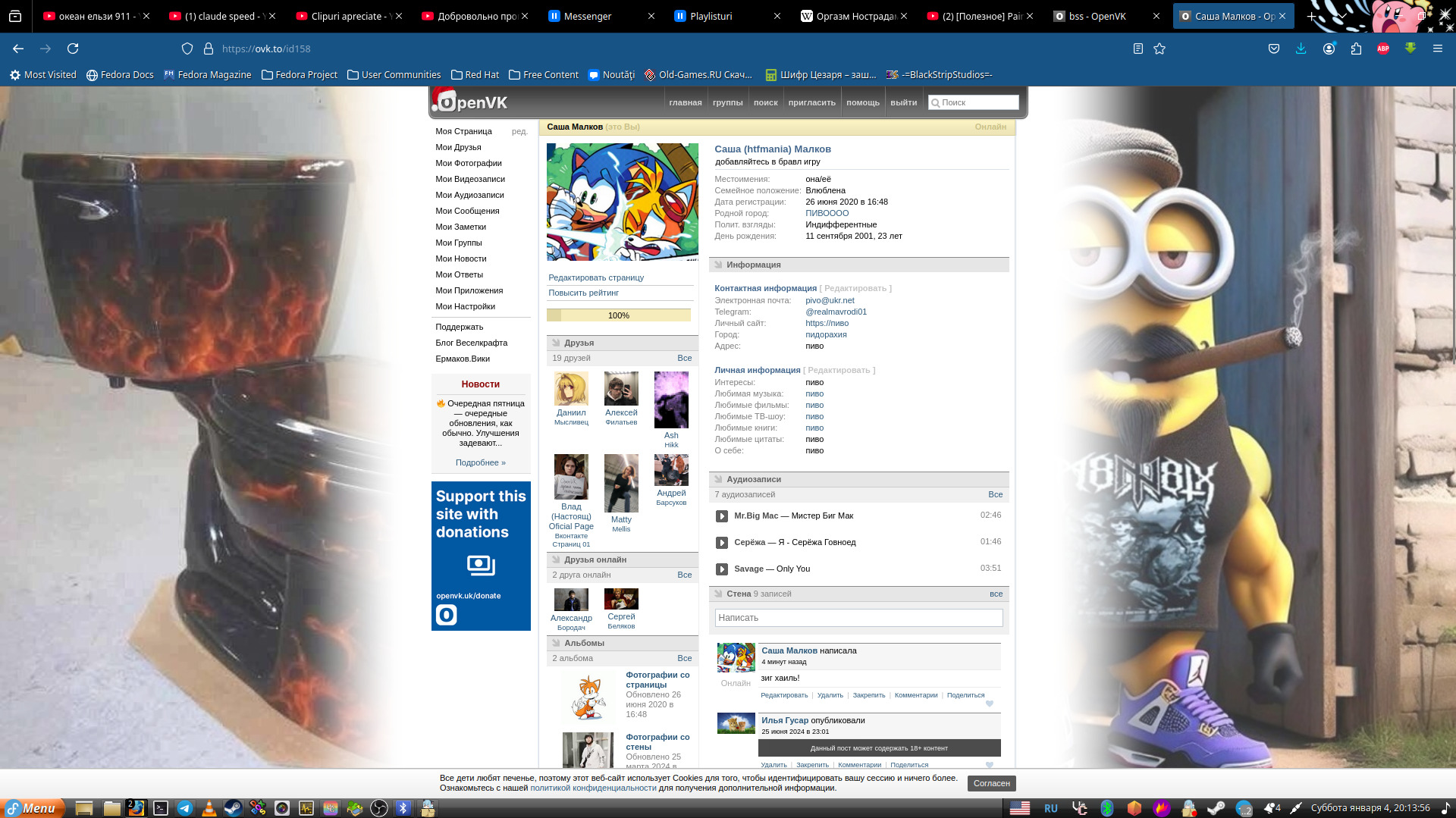Click the Написать wall post field

(858, 618)
